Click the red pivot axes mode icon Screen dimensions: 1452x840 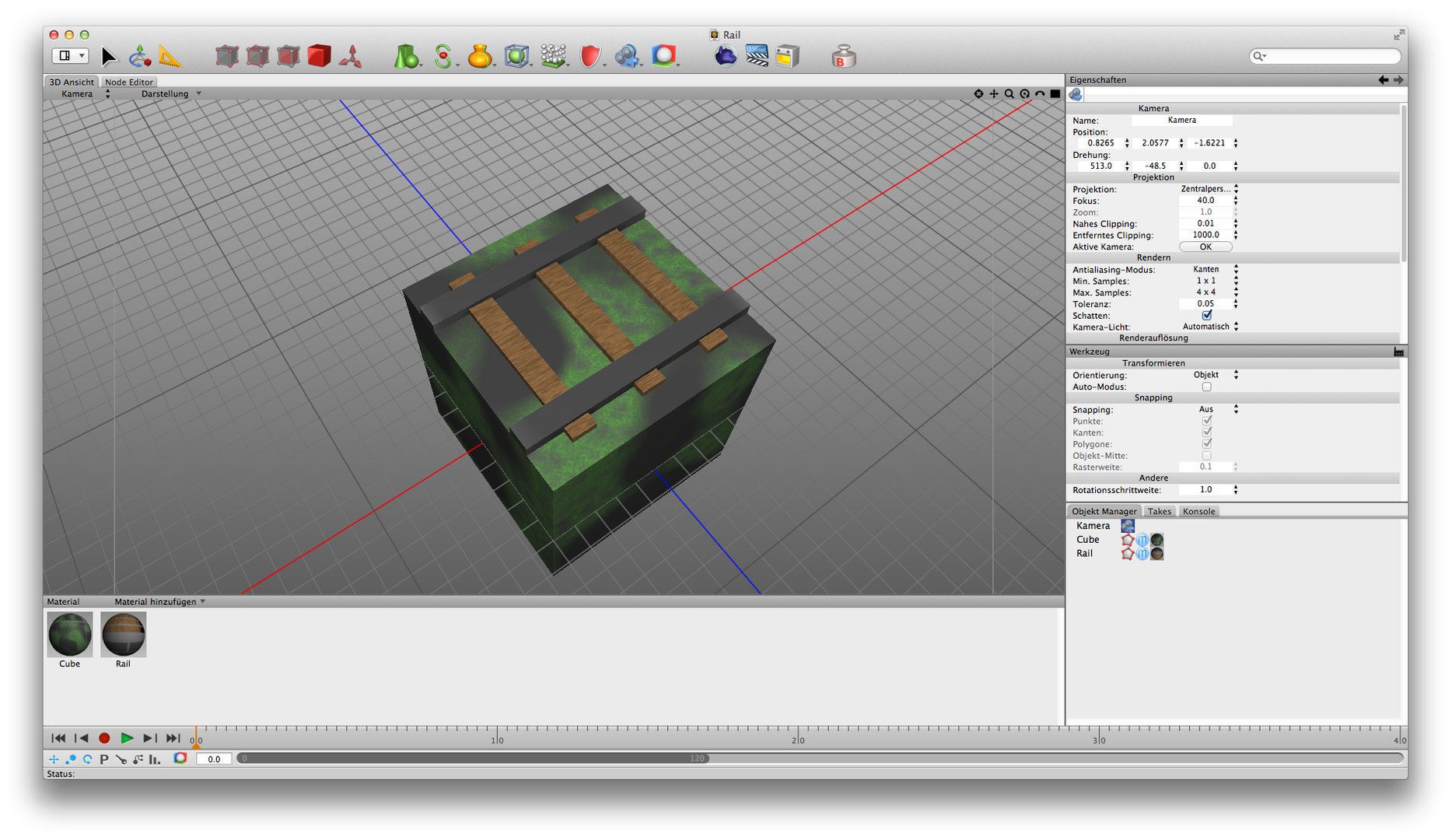pos(351,57)
